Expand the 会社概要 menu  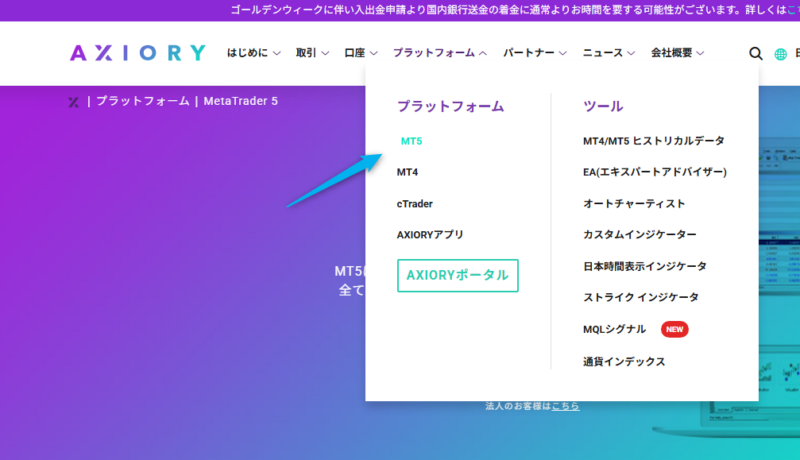(x=678, y=53)
